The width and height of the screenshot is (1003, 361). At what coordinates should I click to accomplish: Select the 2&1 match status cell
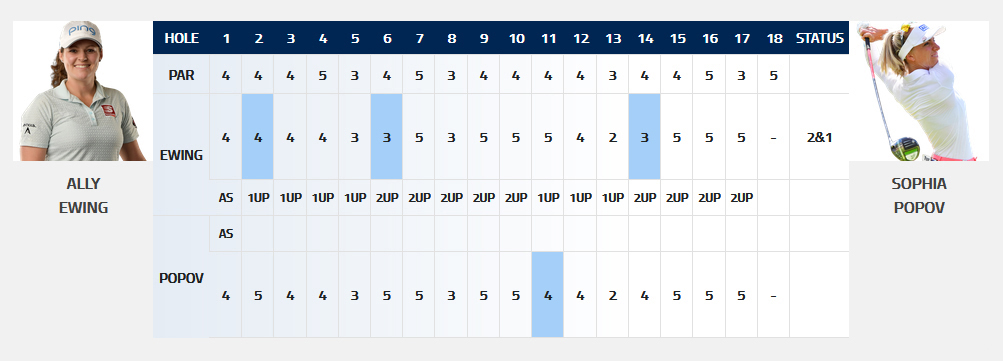pyautogui.click(x=819, y=137)
